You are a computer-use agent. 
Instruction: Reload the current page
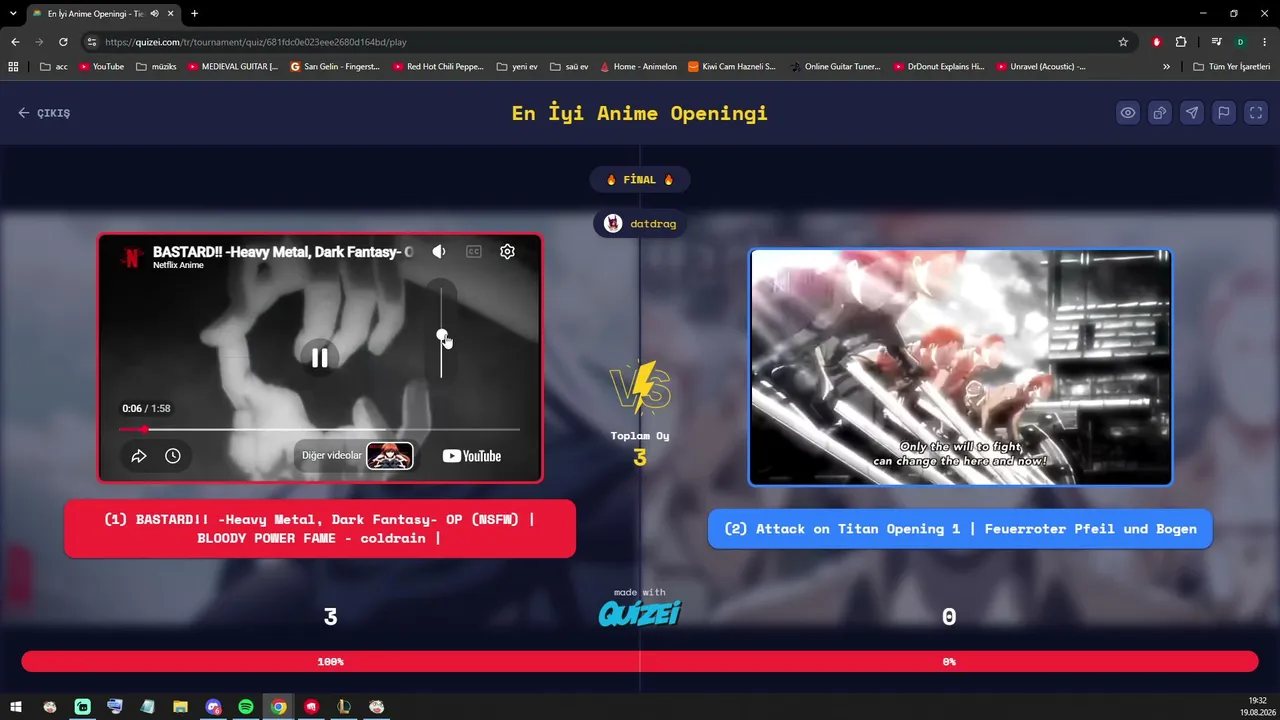coord(63,42)
